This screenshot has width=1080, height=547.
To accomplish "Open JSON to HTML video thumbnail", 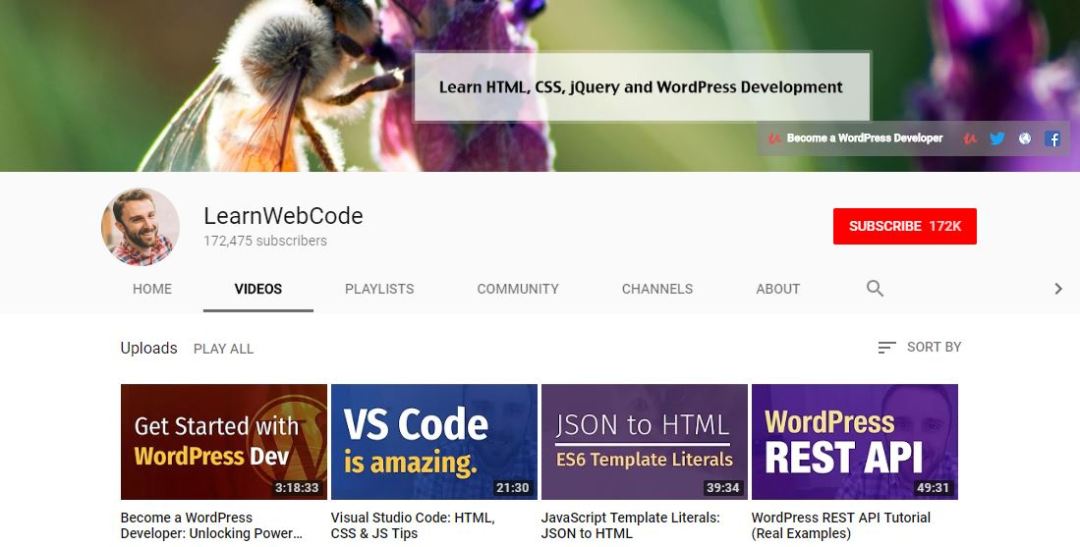I will 645,442.
